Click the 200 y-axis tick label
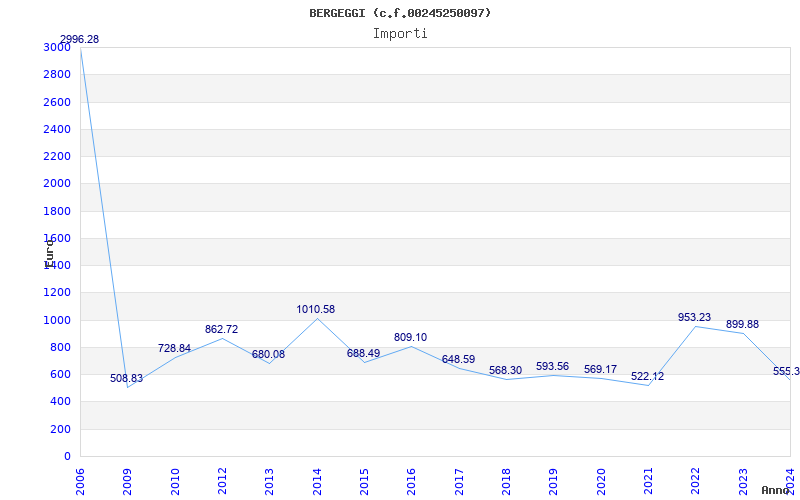Image resolution: width=800 pixels, height=500 pixels. [60, 430]
